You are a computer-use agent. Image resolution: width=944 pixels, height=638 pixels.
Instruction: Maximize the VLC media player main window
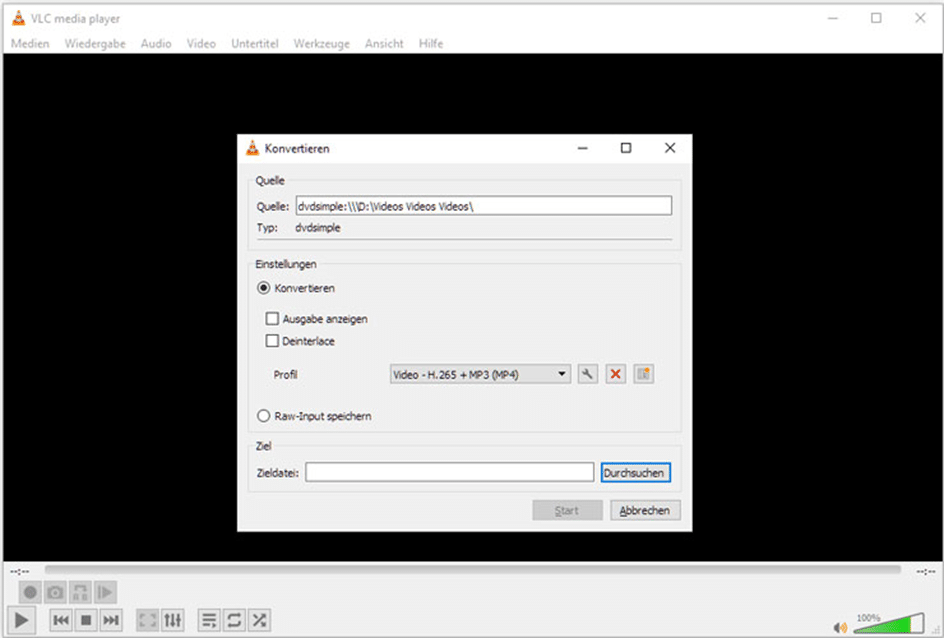(876, 18)
